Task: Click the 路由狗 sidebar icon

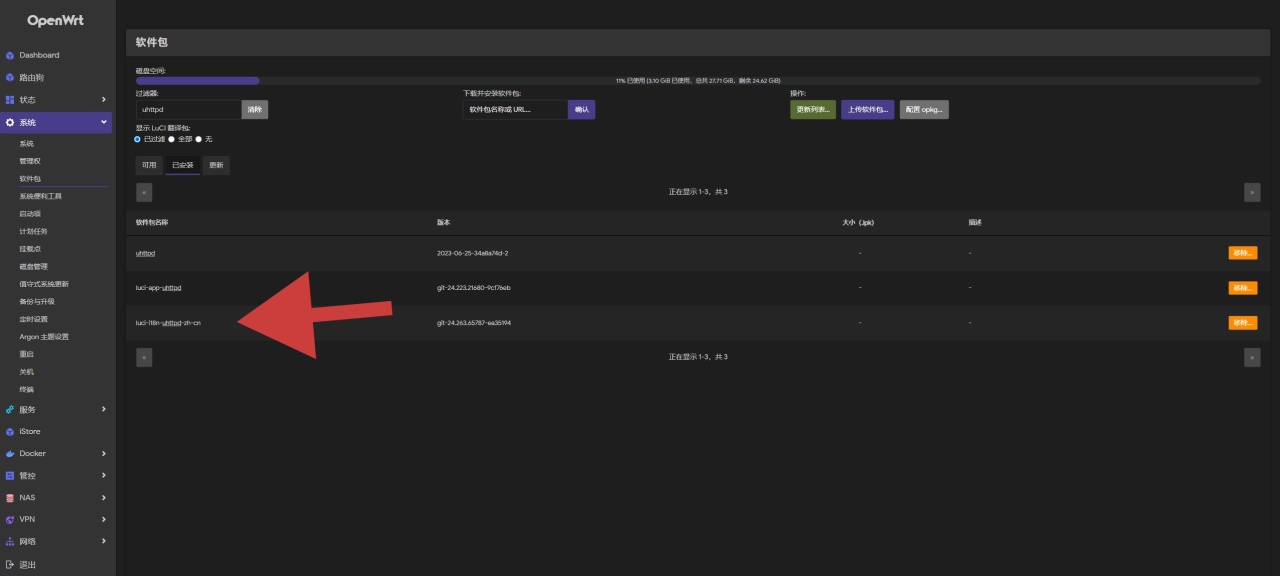Action: pos(10,77)
